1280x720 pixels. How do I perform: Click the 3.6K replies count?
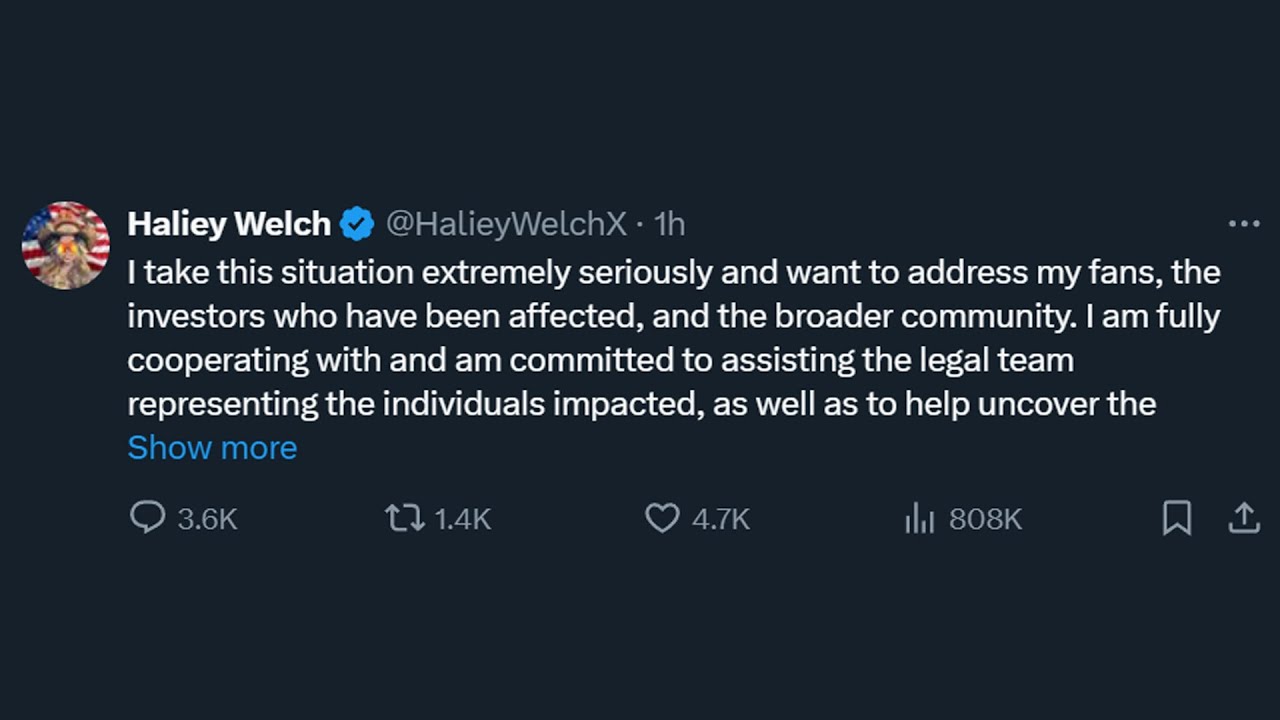[207, 519]
